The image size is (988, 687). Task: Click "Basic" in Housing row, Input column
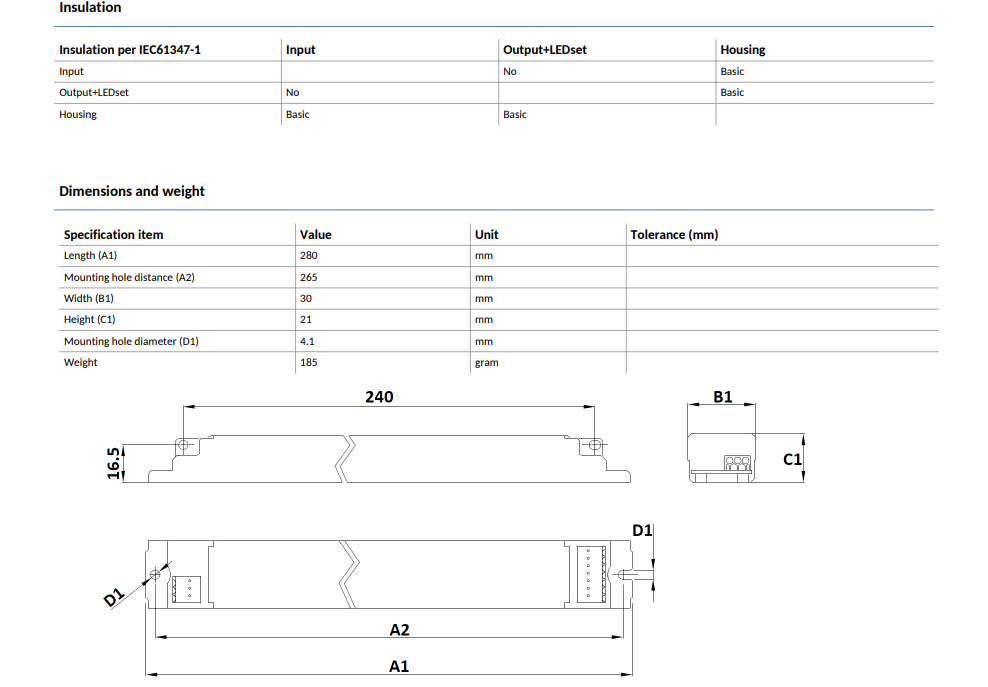[x=297, y=115]
